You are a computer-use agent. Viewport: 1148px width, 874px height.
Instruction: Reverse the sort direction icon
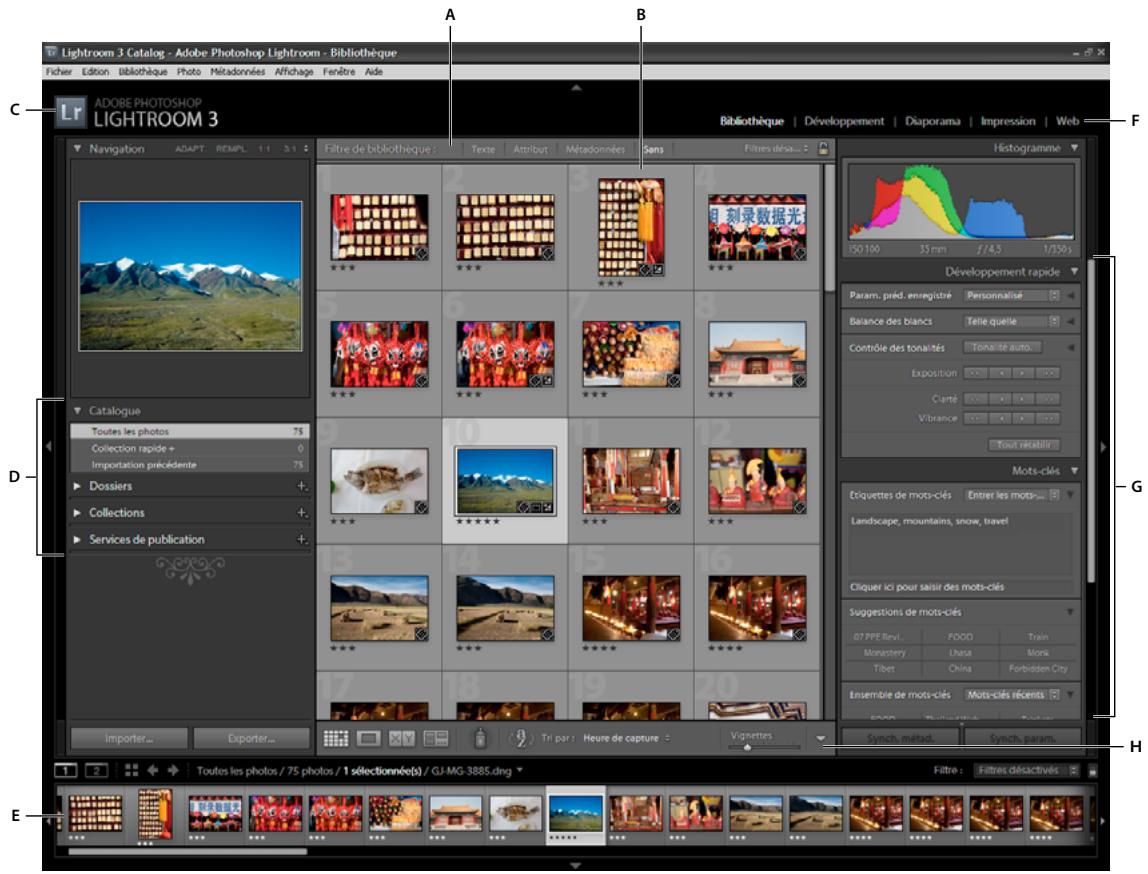[x=520, y=739]
